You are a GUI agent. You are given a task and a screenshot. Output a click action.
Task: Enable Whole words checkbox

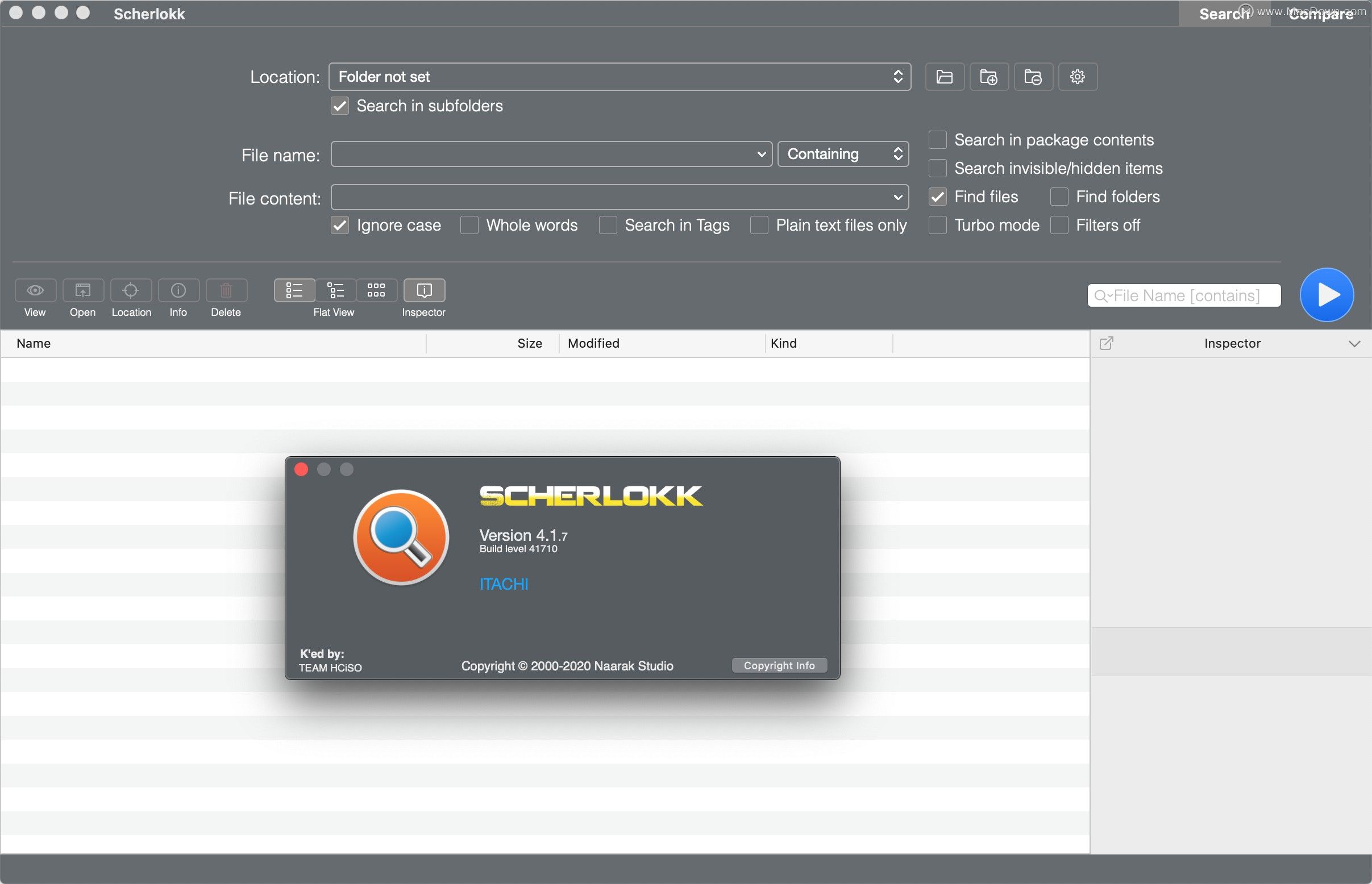(469, 226)
